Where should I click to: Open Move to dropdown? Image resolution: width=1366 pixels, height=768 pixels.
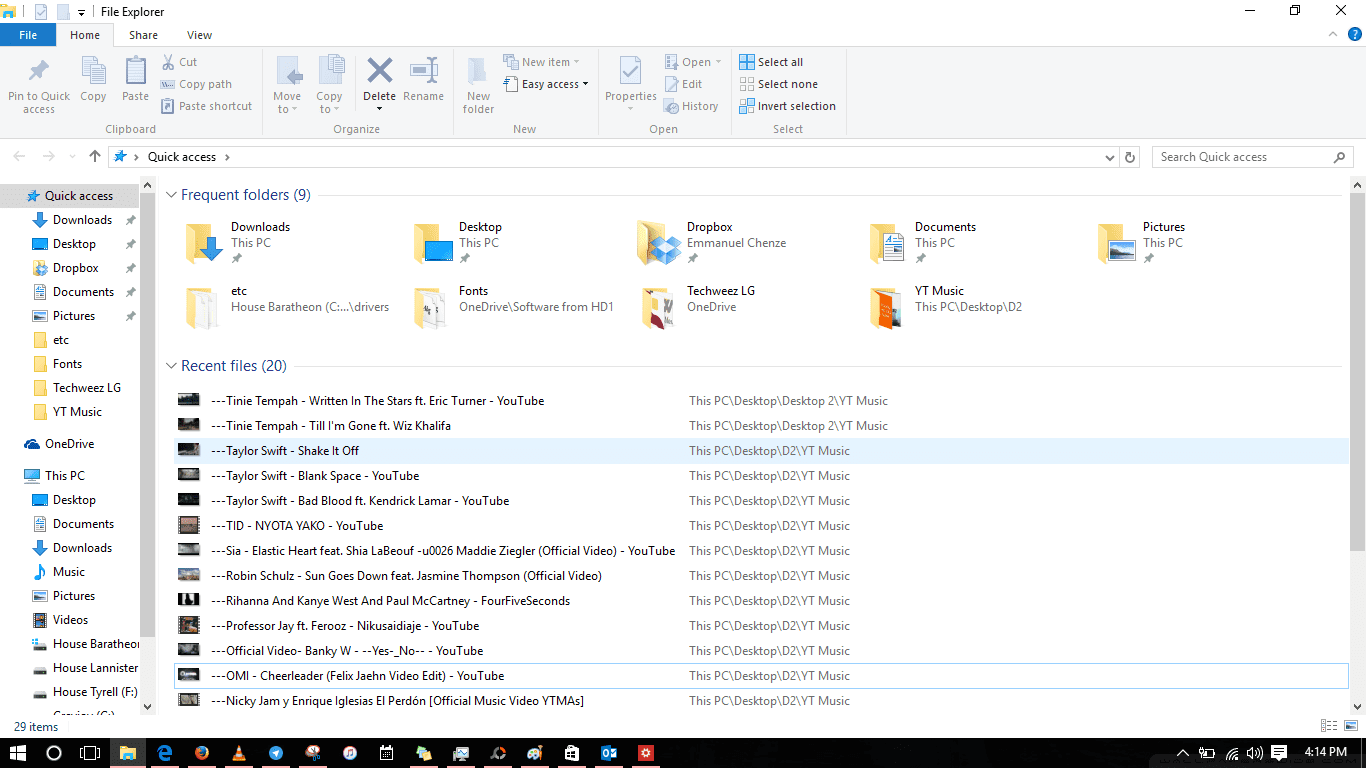click(287, 85)
